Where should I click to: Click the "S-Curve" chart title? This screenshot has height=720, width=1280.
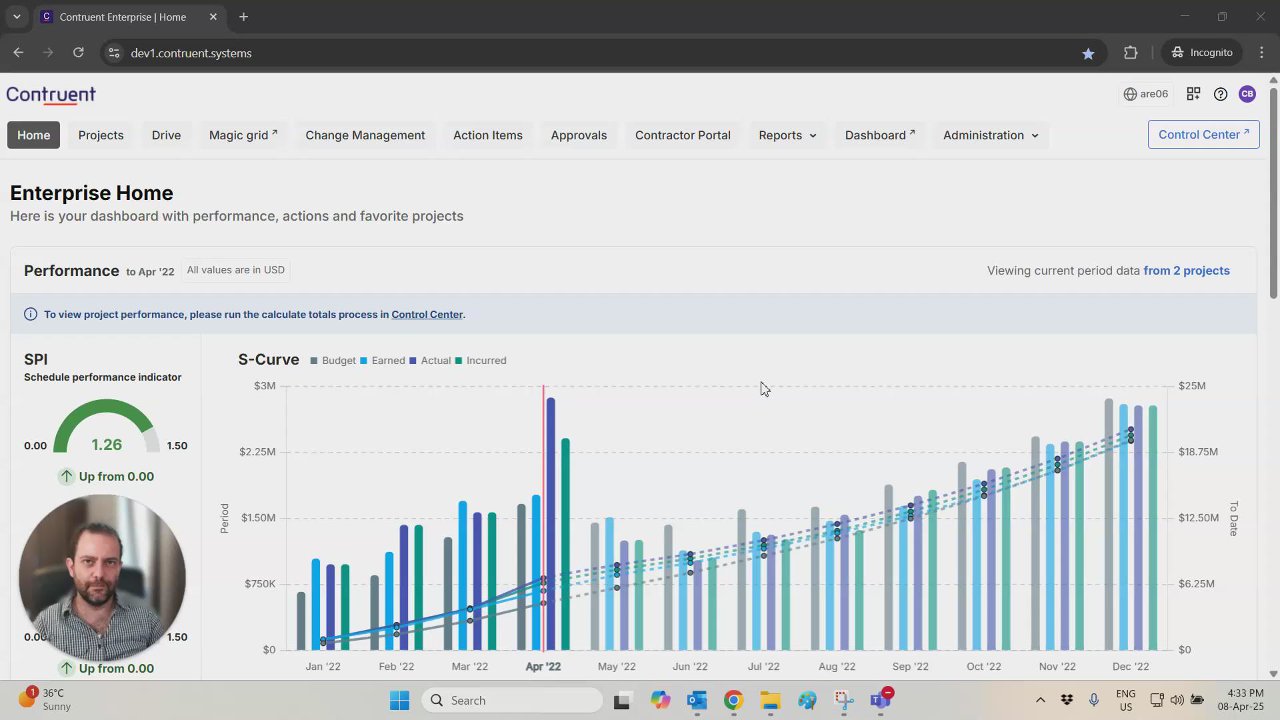[x=269, y=359]
